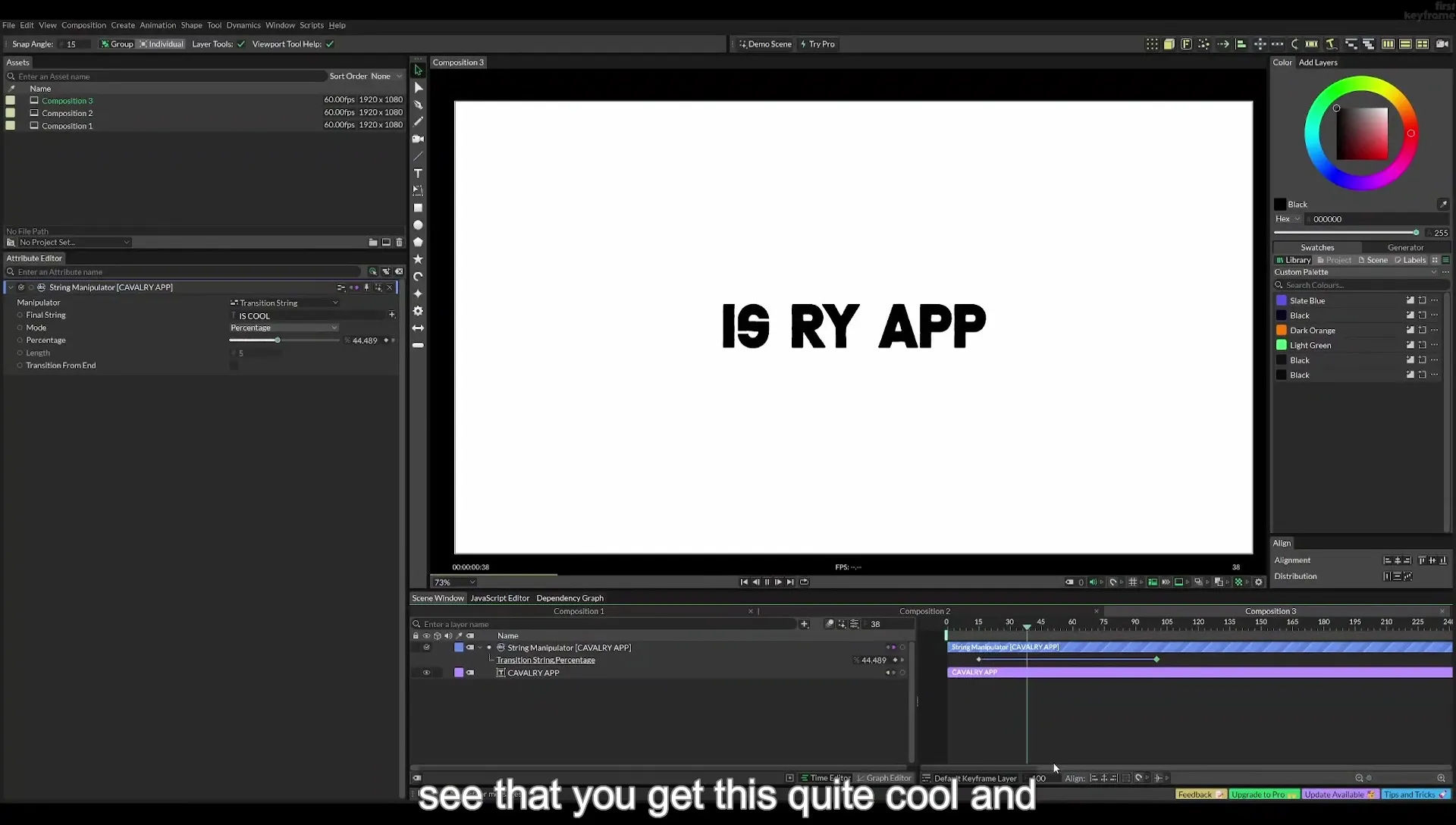Toggle loop playback icon
This screenshot has height=825, width=1456.
[x=804, y=582]
